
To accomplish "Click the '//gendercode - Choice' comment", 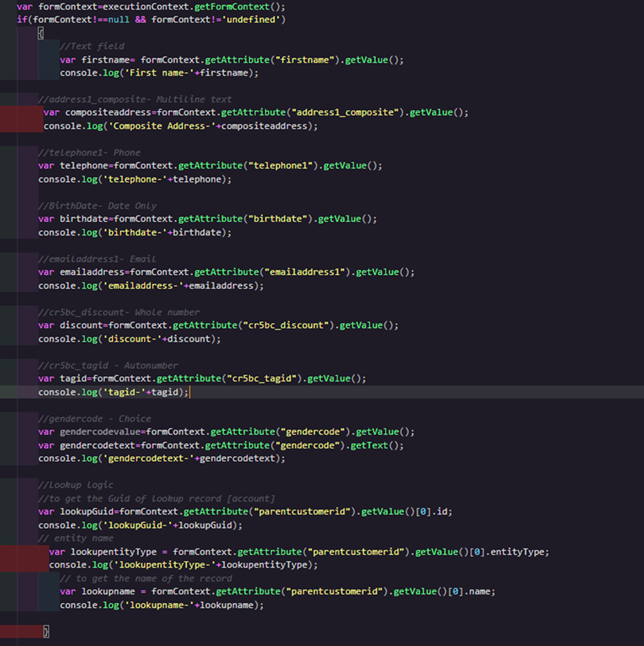I will [94, 419].
